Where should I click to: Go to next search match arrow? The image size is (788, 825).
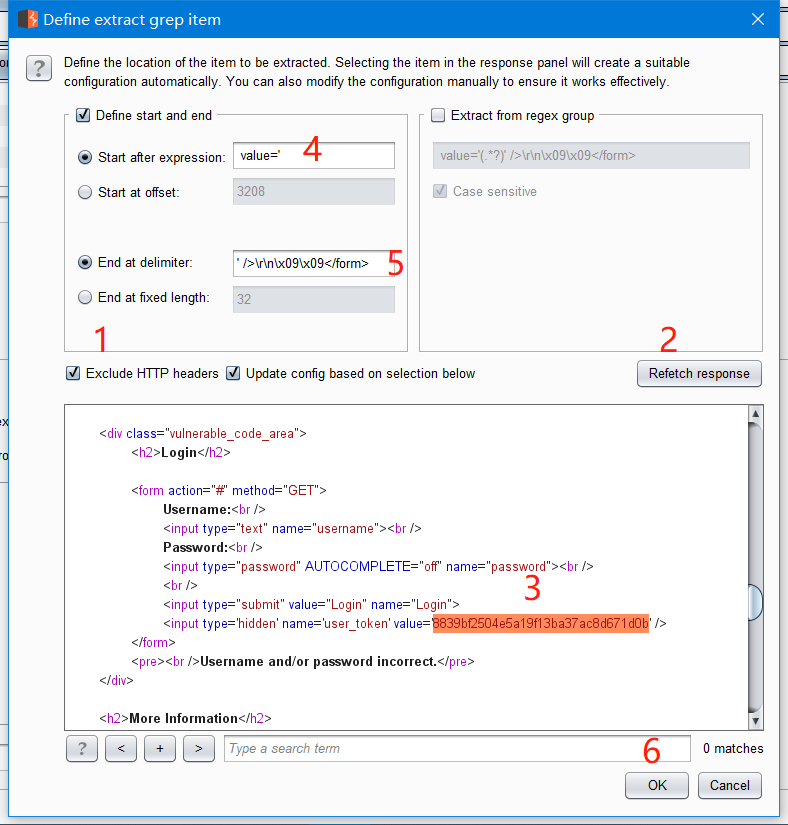(x=199, y=748)
